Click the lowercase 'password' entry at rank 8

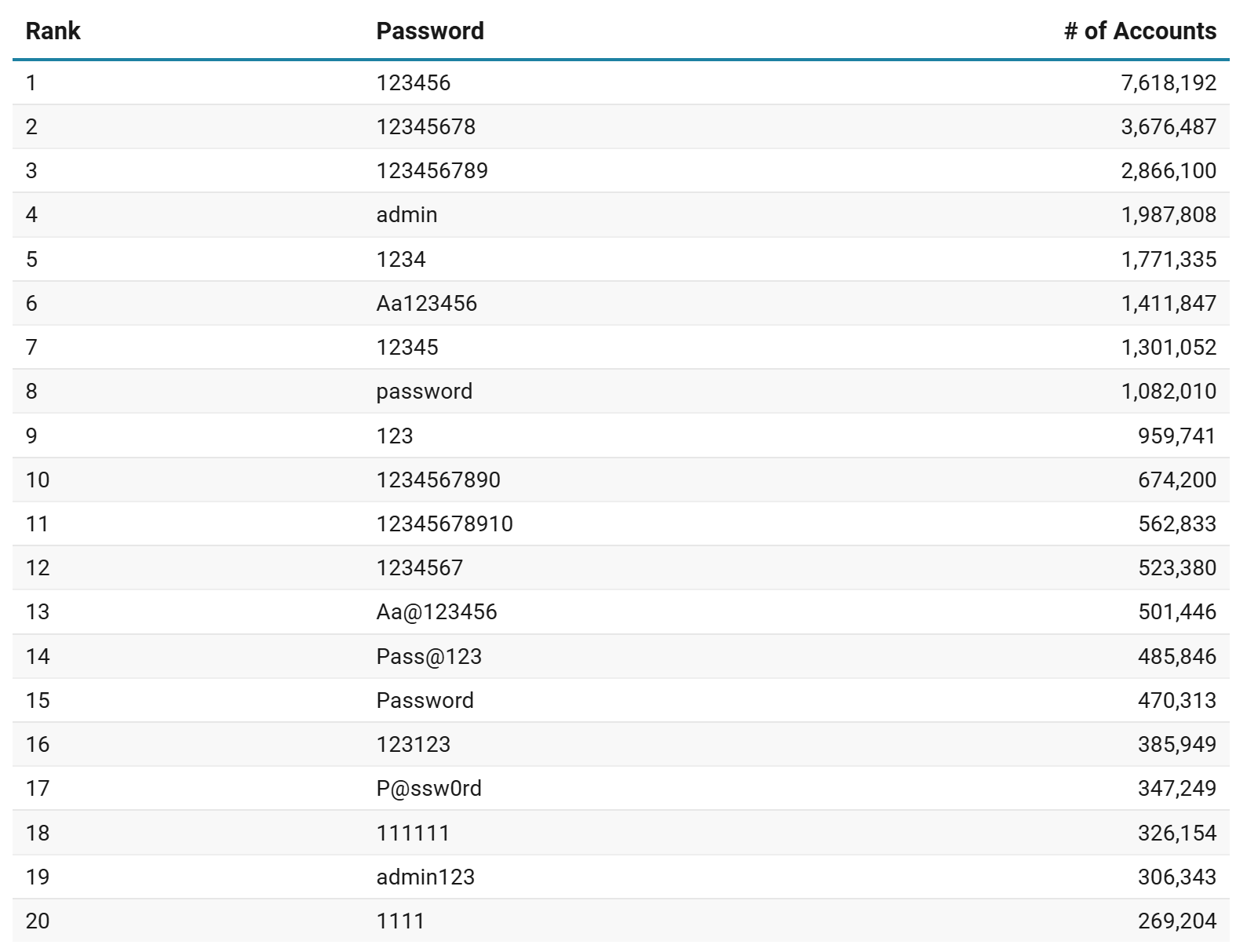coord(424,392)
